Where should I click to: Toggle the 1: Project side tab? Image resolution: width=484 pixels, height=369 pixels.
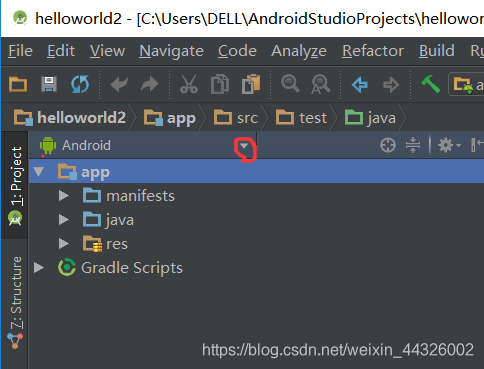point(15,185)
